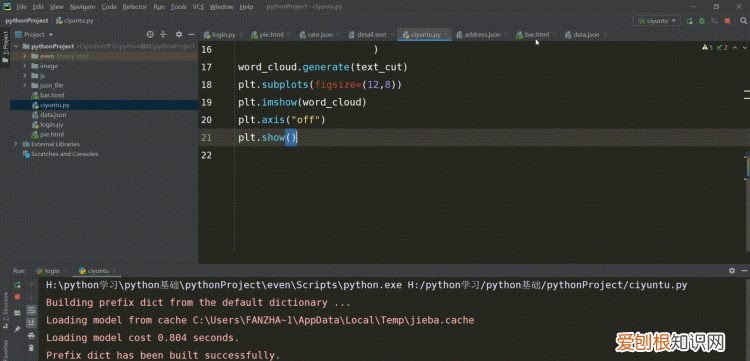Select data.json in the project tree
The image size is (750, 361).
(53, 115)
